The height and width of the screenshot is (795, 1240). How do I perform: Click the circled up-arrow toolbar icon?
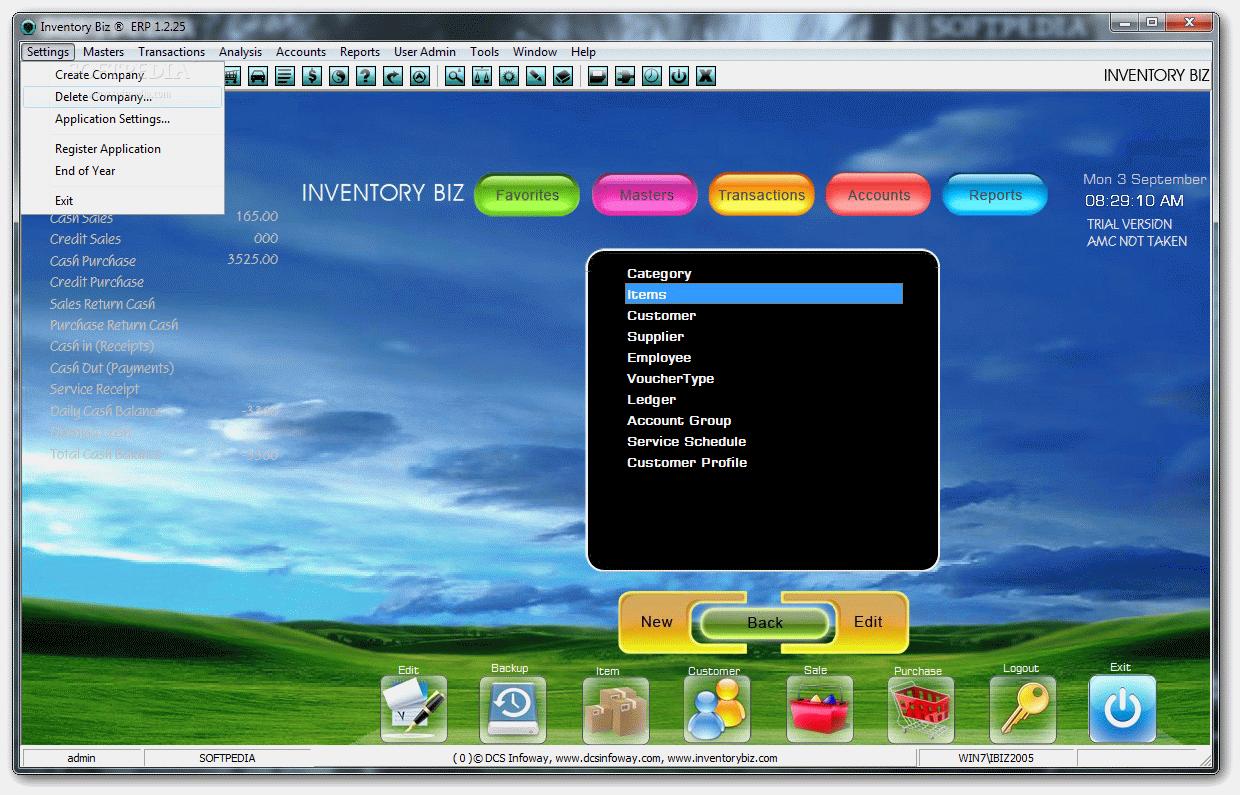click(x=420, y=76)
